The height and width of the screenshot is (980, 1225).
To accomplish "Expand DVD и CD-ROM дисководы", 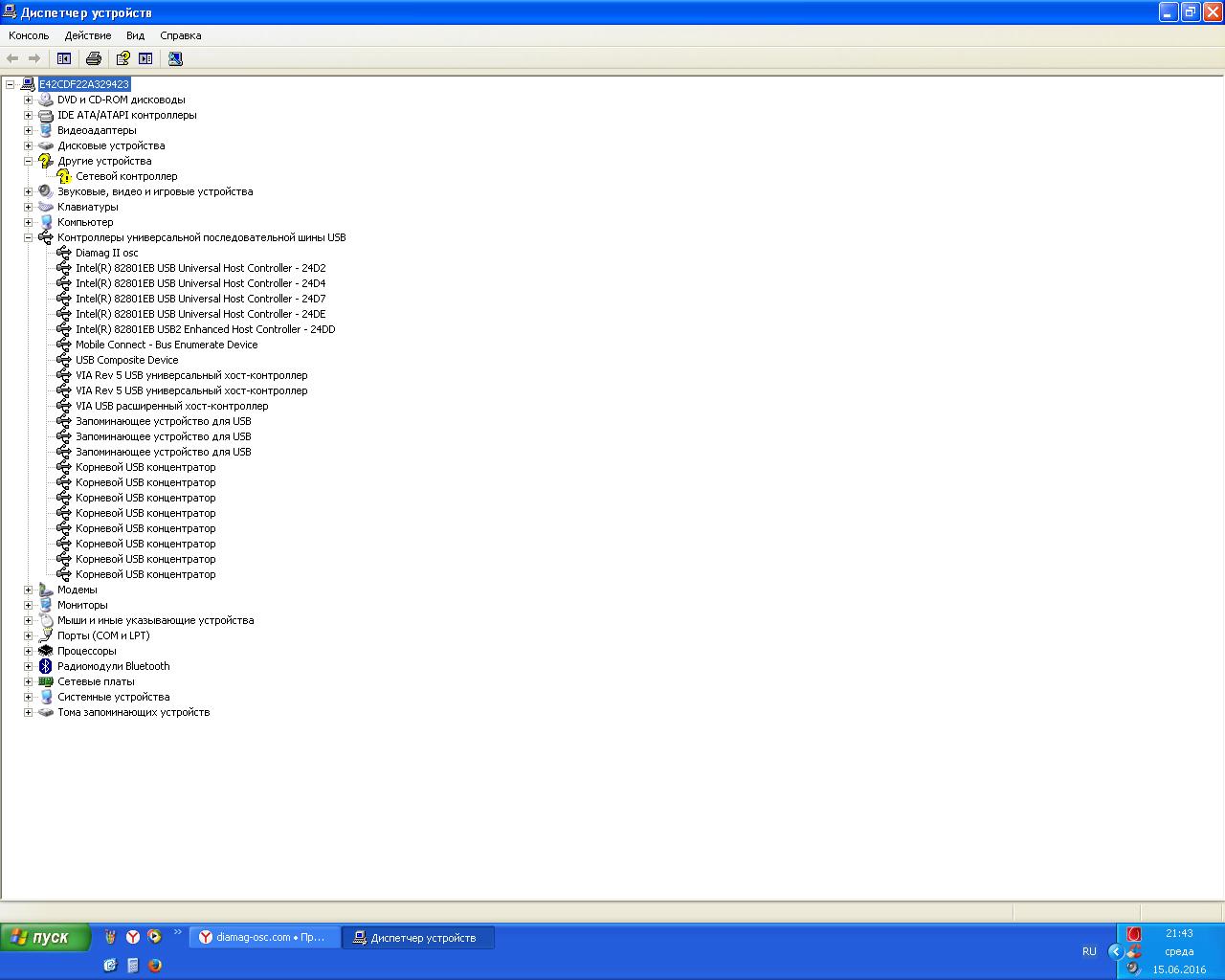I will [28, 100].
